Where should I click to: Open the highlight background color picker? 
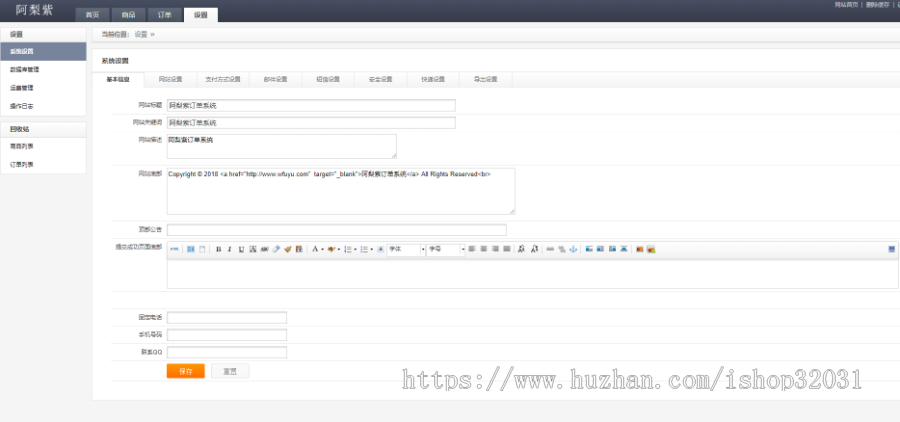(x=331, y=249)
